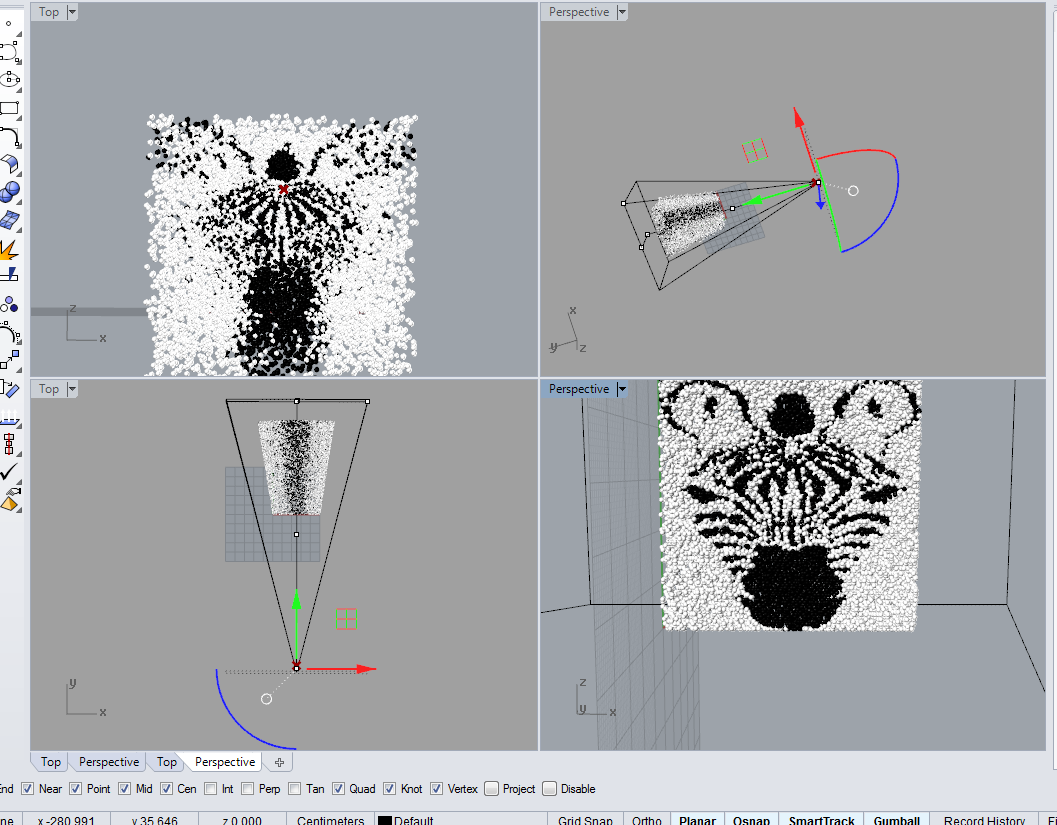The height and width of the screenshot is (825, 1057).
Task: Toggle Grid Snap in the status bar
Action: pos(585,820)
